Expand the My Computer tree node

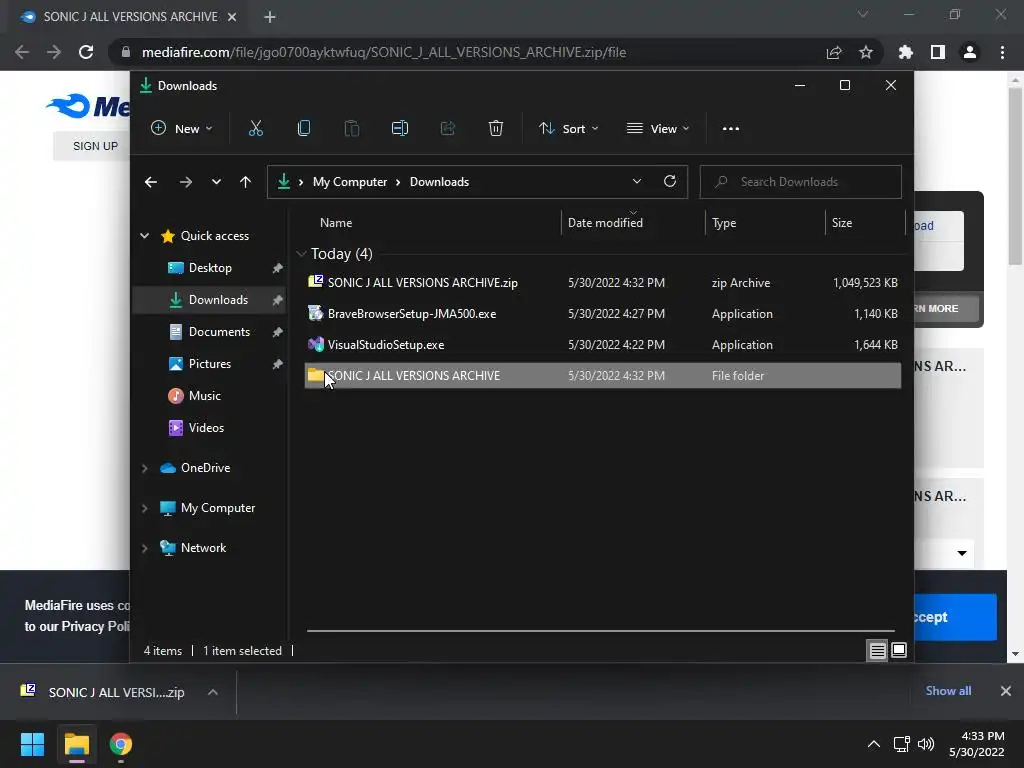pos(144,508)
